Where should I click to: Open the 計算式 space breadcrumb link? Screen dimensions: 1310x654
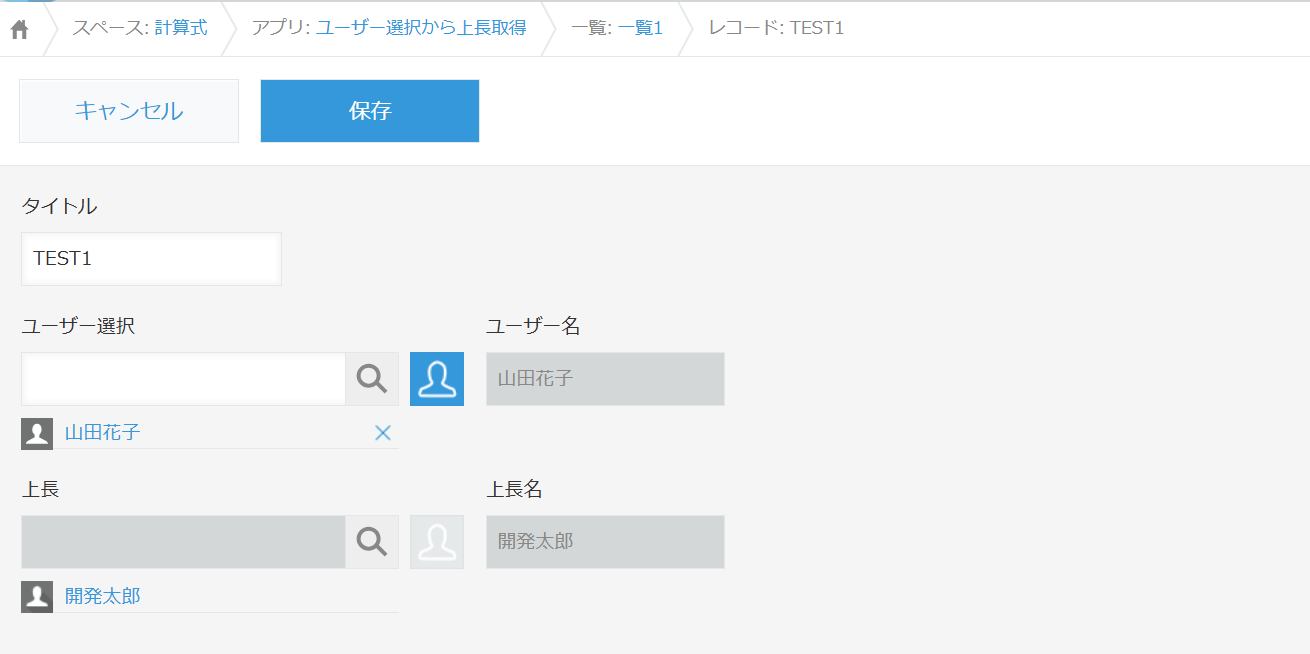point(181,28)
